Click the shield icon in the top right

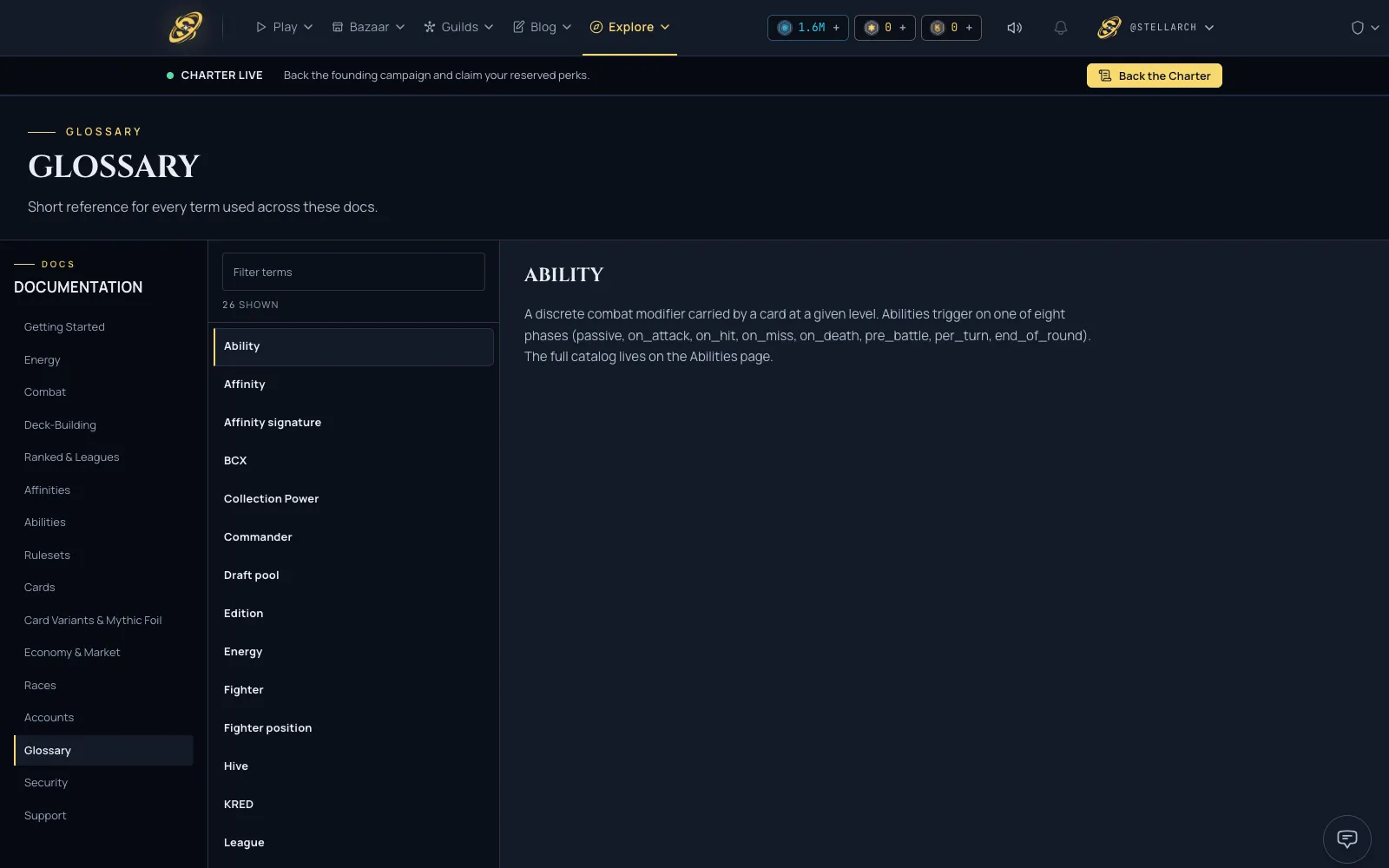coord(1358,28)
